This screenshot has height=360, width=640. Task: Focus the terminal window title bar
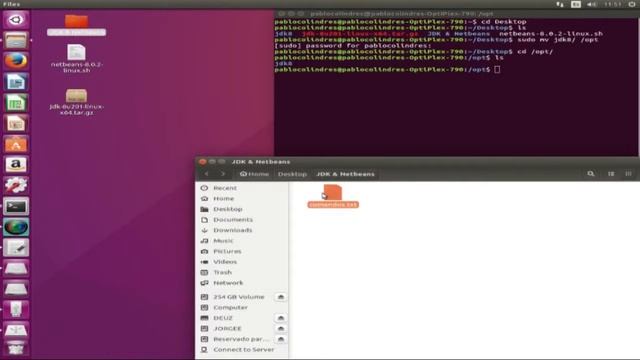click(x=456, y=13)
